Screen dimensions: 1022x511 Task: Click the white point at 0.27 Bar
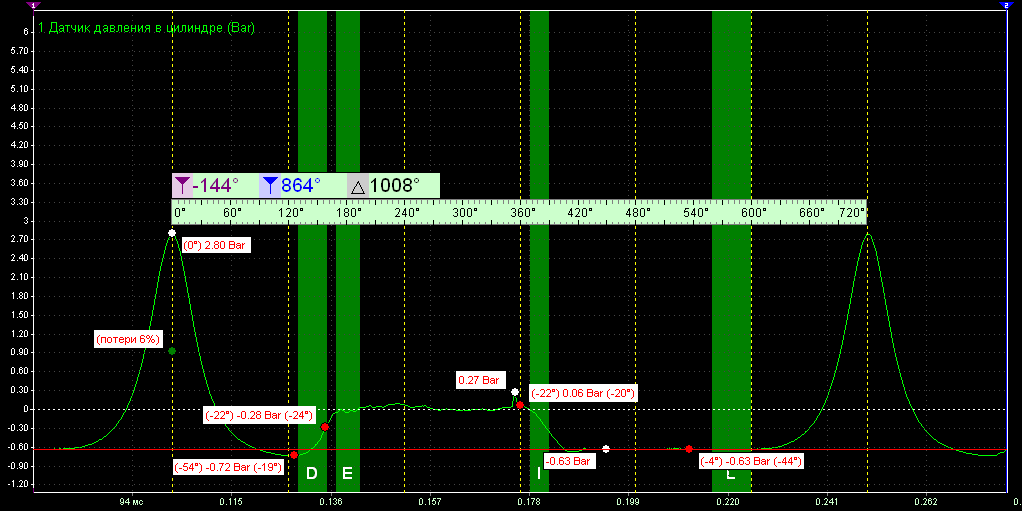[515, 392]
